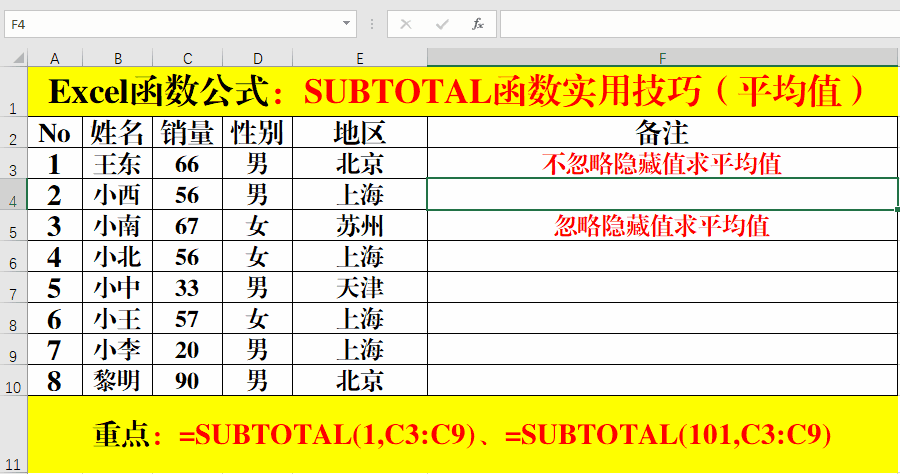Select row 10 header
This screenshot has height=474, width=900.
[x=13, y=380]
